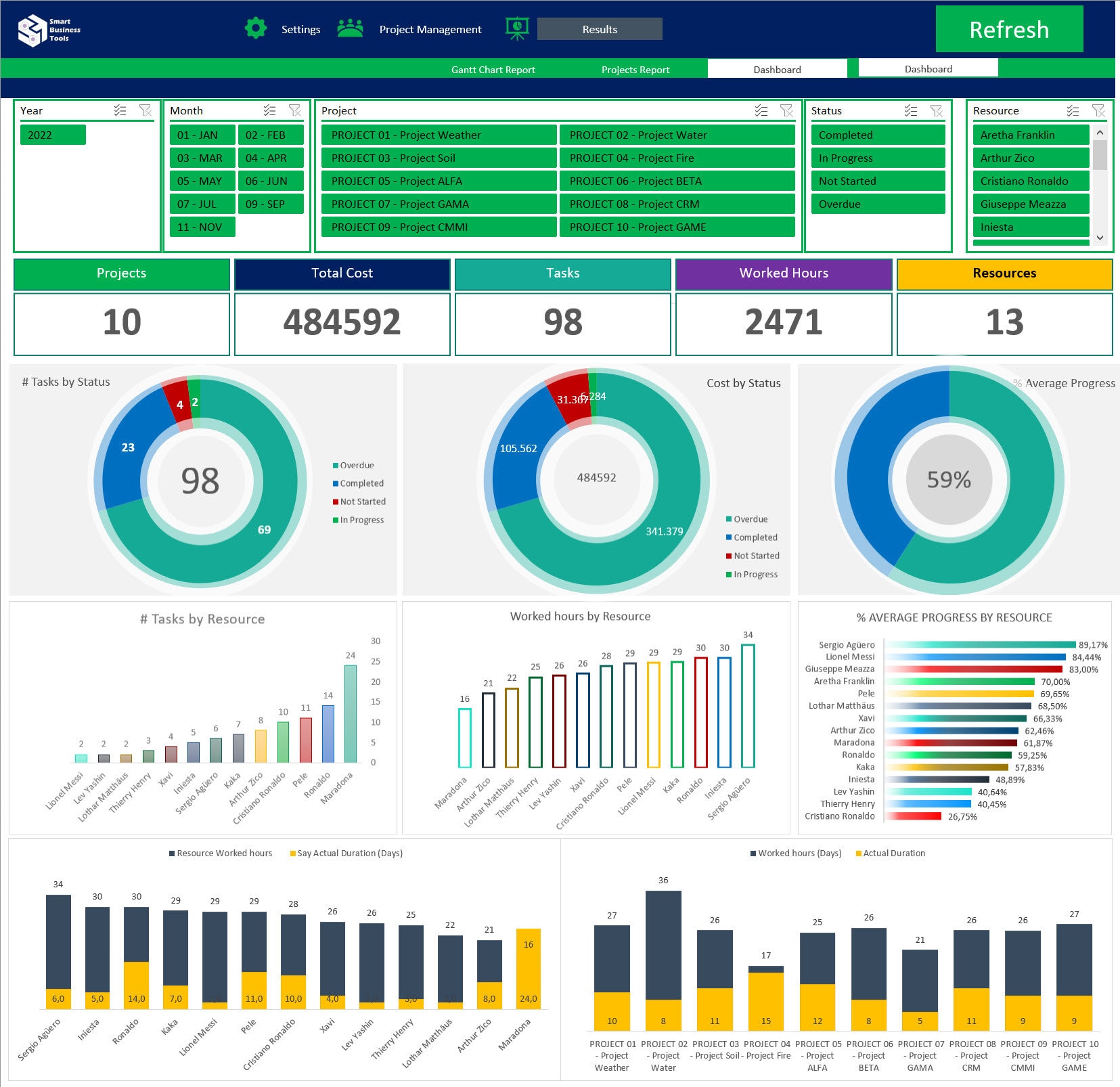The height and width of the screenshot is (1087, 1120).
Task: Open the Projects Report tab
Action: point(634,69)
